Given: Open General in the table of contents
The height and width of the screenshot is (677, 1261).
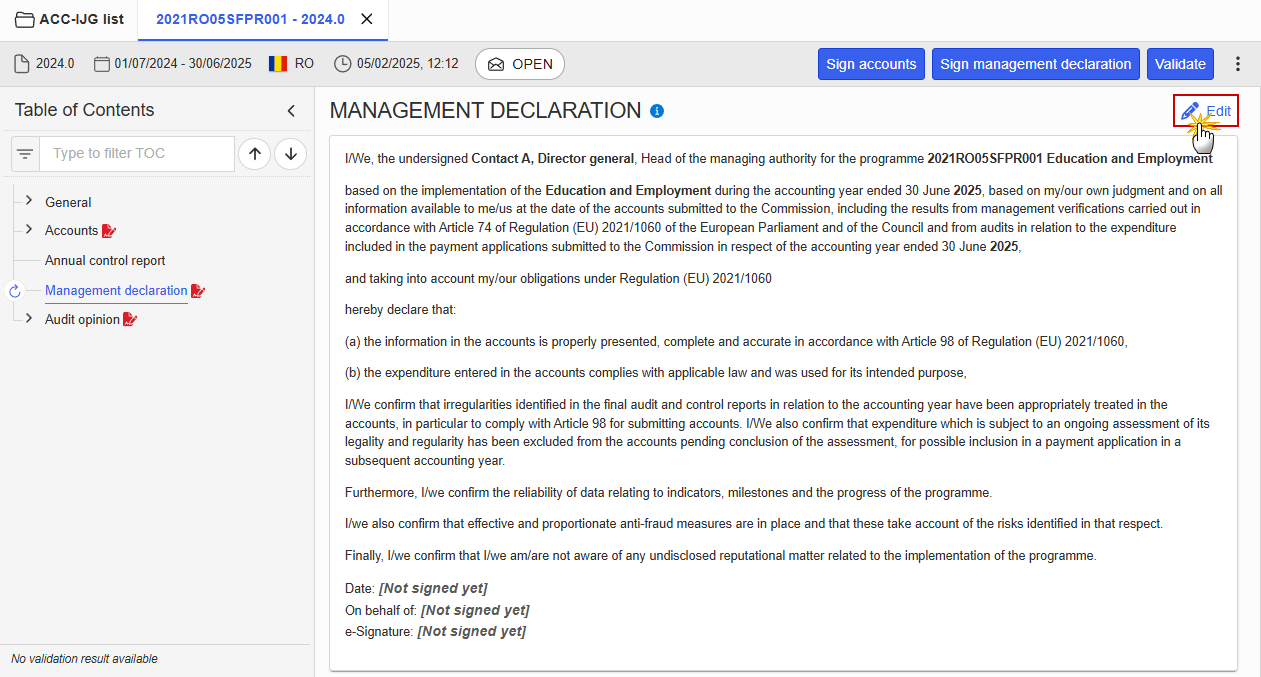Looking at the screenshot, I should click(x=68, y=202).
